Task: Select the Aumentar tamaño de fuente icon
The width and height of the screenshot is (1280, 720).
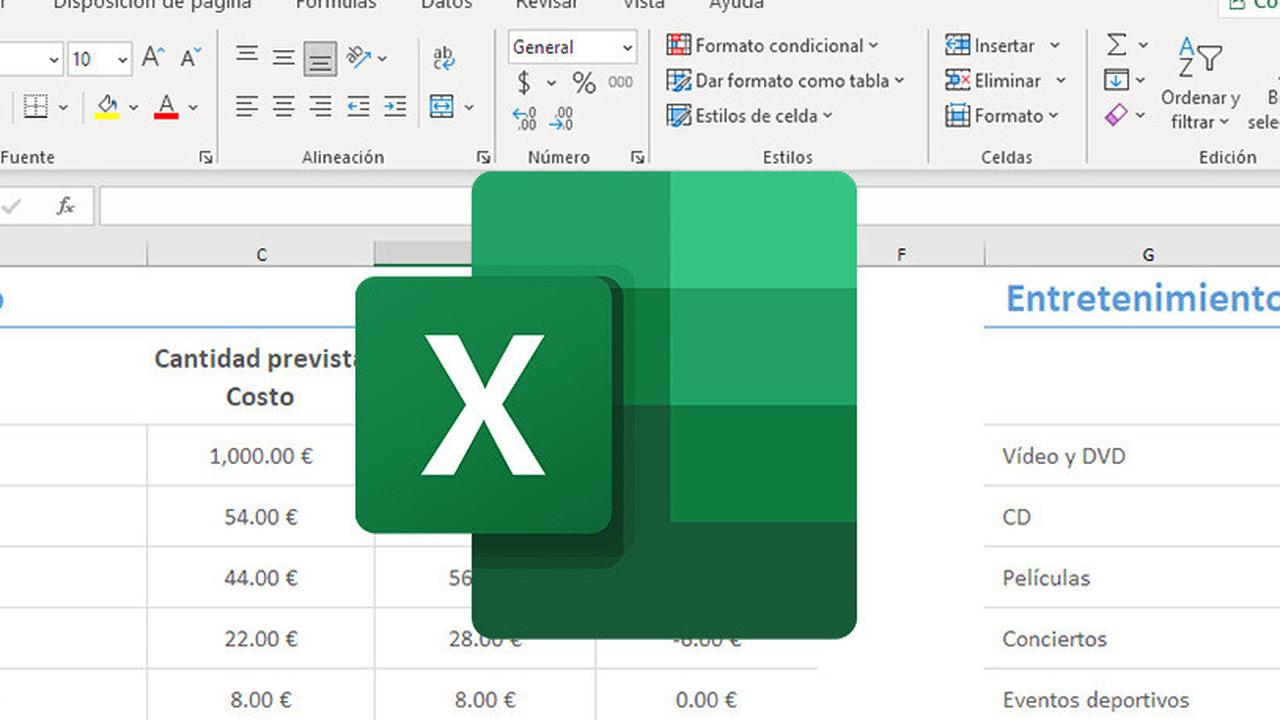Action: 151,57
